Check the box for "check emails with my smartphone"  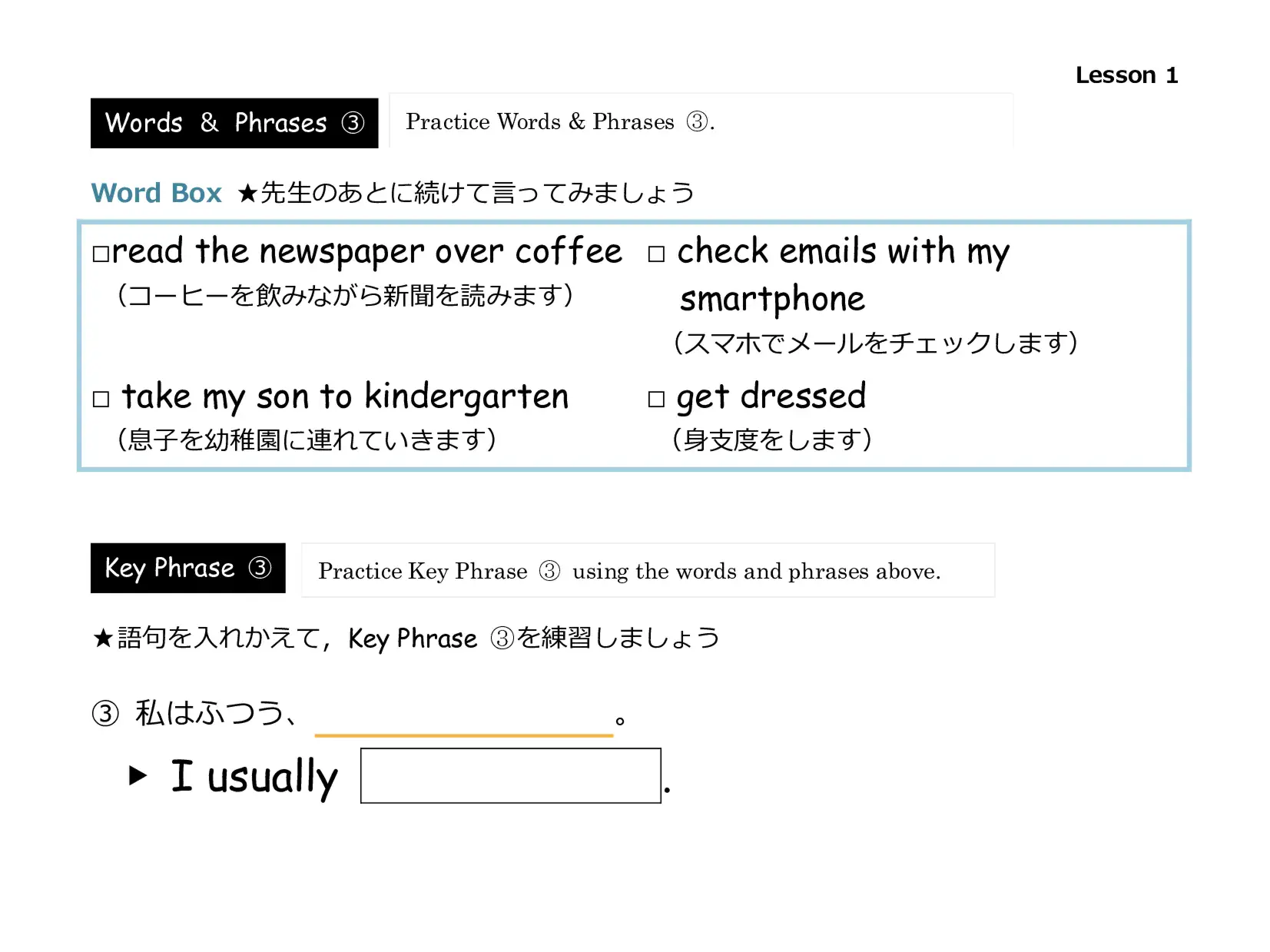click(x=655, y=254)
